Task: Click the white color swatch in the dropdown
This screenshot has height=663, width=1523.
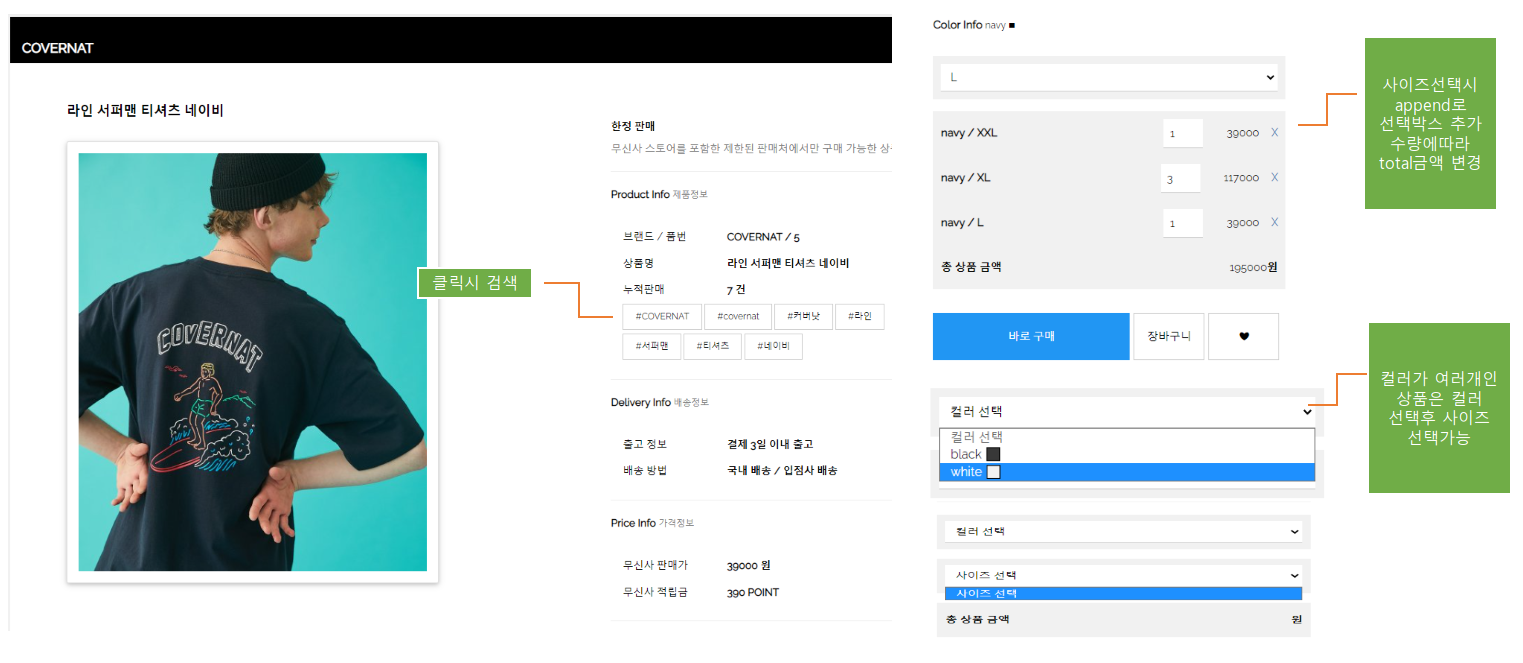Action: (992, 470)
